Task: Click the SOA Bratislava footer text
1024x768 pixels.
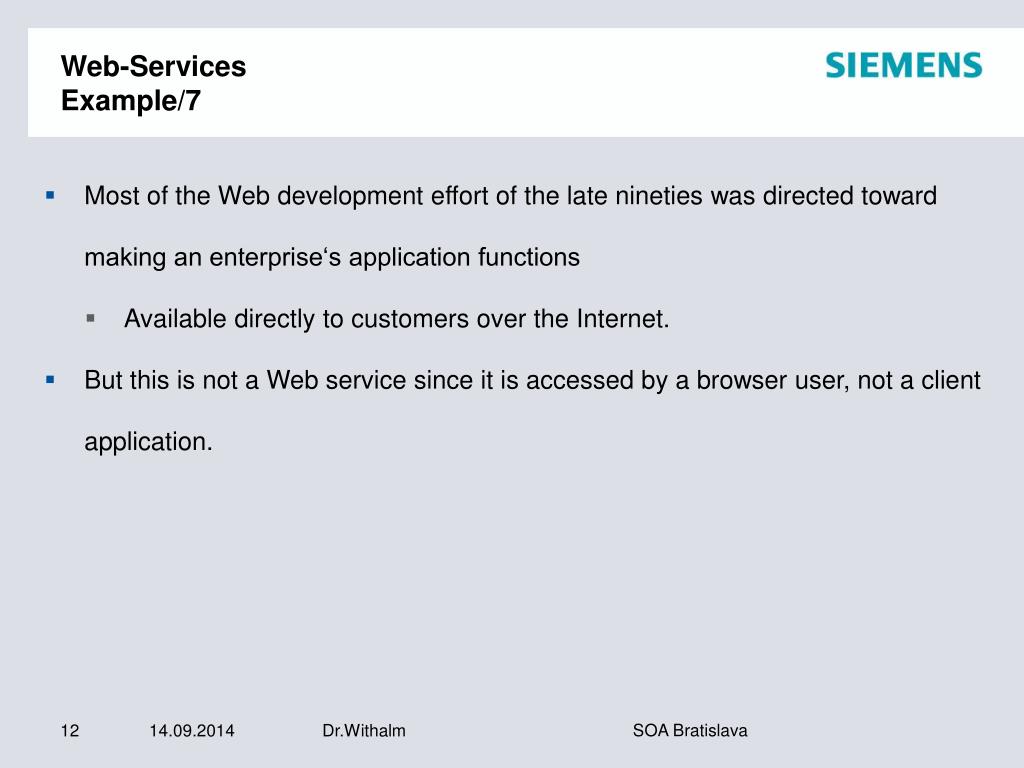Action: pos(690,730)
